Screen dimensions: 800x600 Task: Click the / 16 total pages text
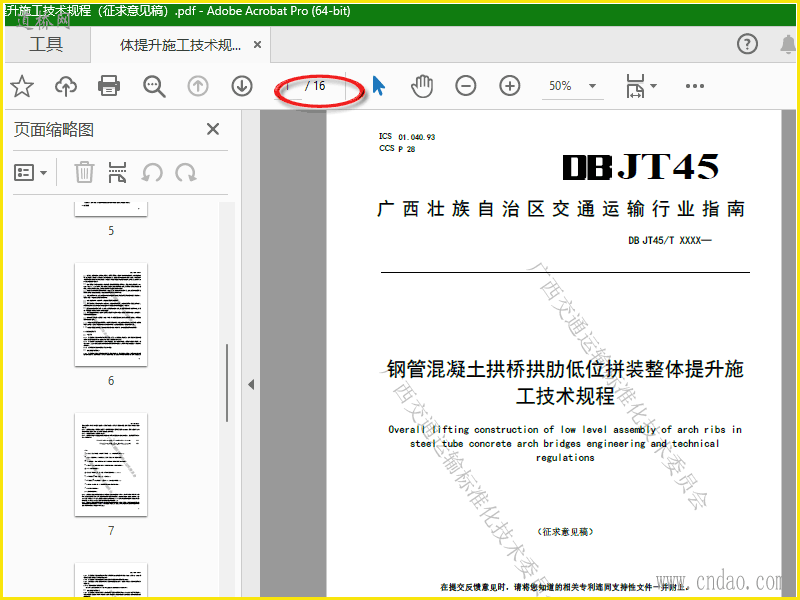tap(315, 86)
